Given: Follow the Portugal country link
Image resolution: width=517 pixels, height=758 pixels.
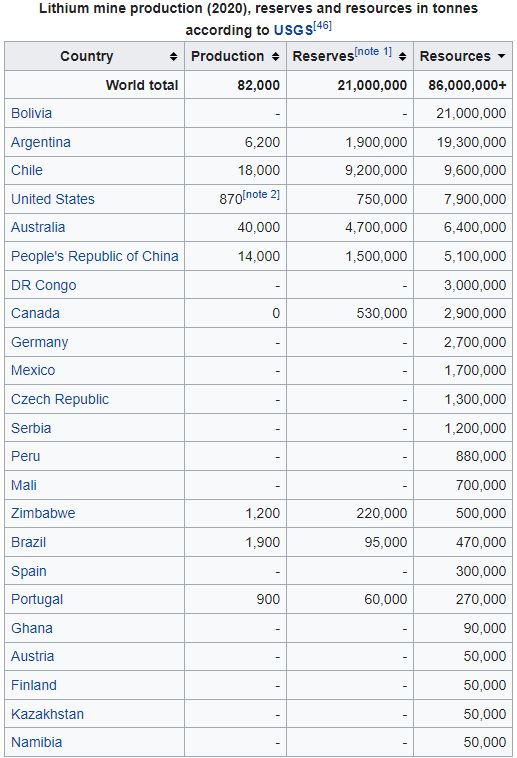Looking at the screenshot, I should coord(37,599).
